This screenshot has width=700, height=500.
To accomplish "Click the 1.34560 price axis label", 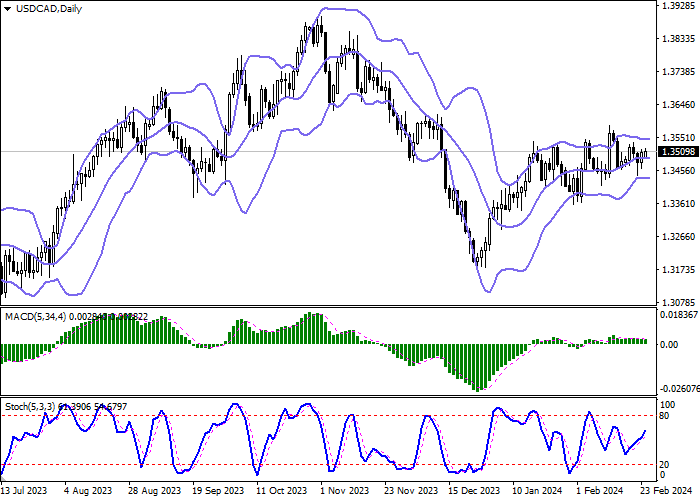I will 678,171.
